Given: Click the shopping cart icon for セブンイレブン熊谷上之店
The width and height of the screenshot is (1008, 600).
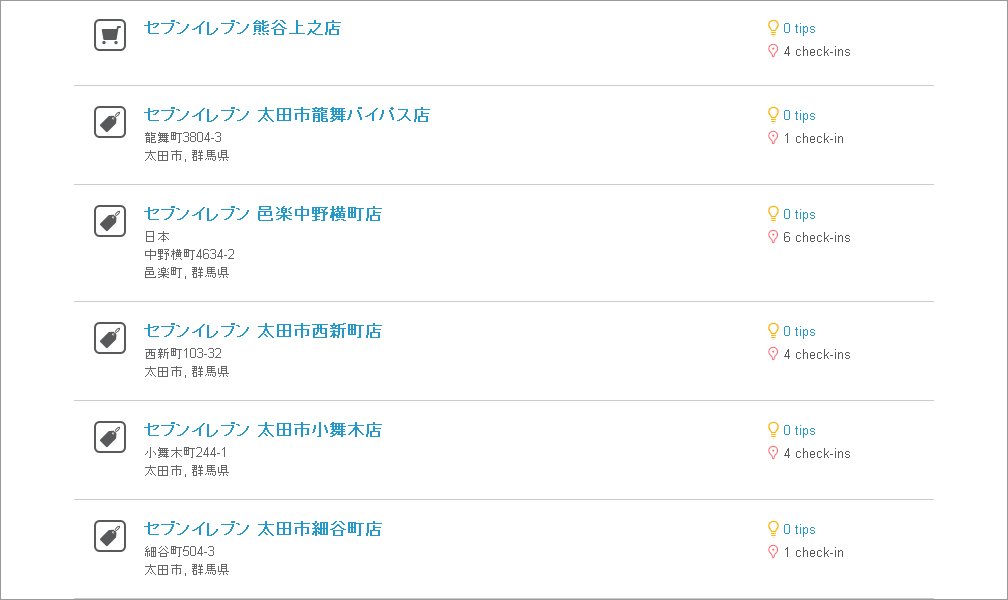Looking at the screenshot, I should 110,35.
